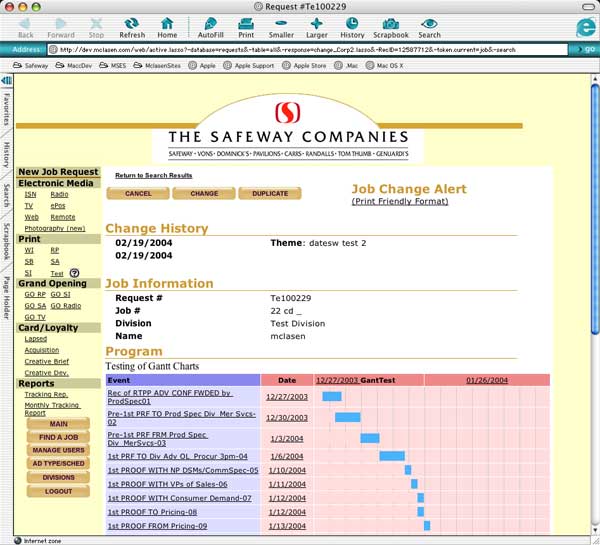Open the History side tab
600x545 pixels.
[x=6, y=155]
